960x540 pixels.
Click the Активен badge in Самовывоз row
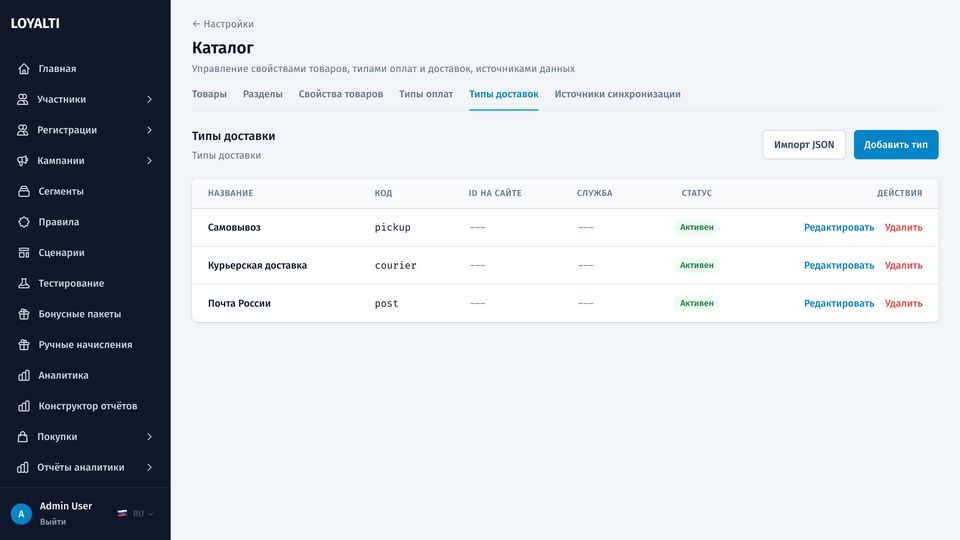697,227
